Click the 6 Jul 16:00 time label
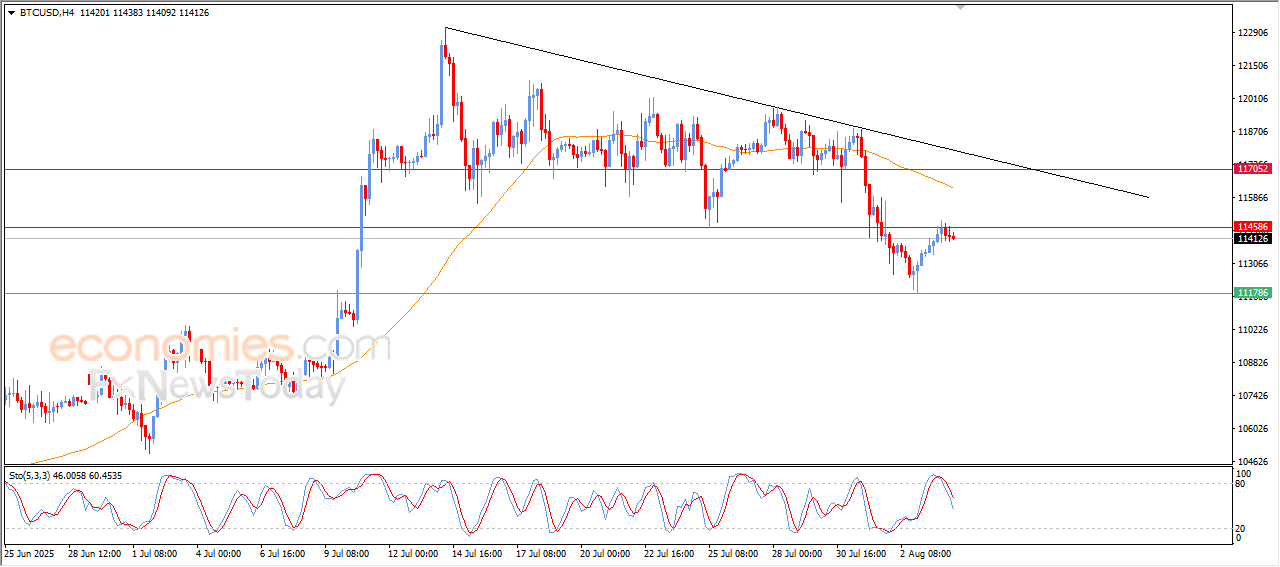Image resolution: width=1280 pixels, height=567 pixels. click(285, 552)
